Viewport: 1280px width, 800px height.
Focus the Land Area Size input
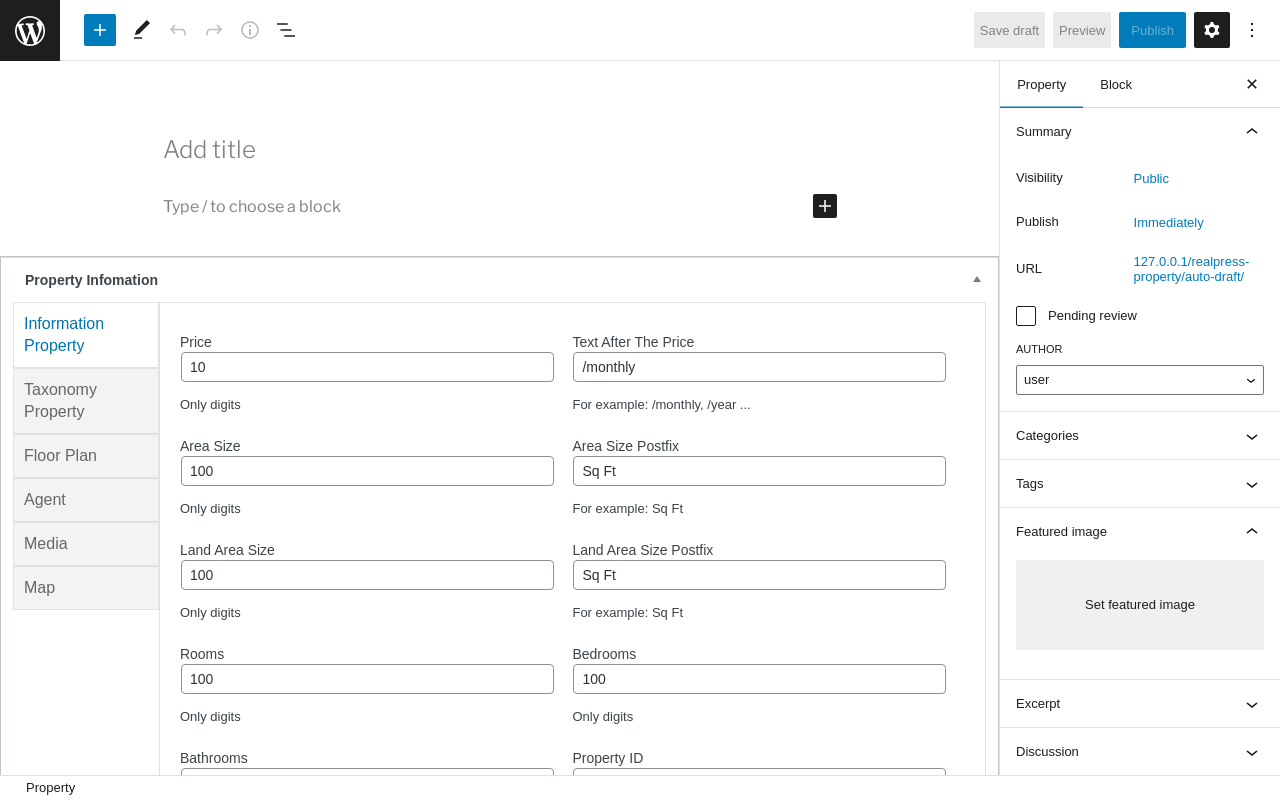[x=367, y=575]
